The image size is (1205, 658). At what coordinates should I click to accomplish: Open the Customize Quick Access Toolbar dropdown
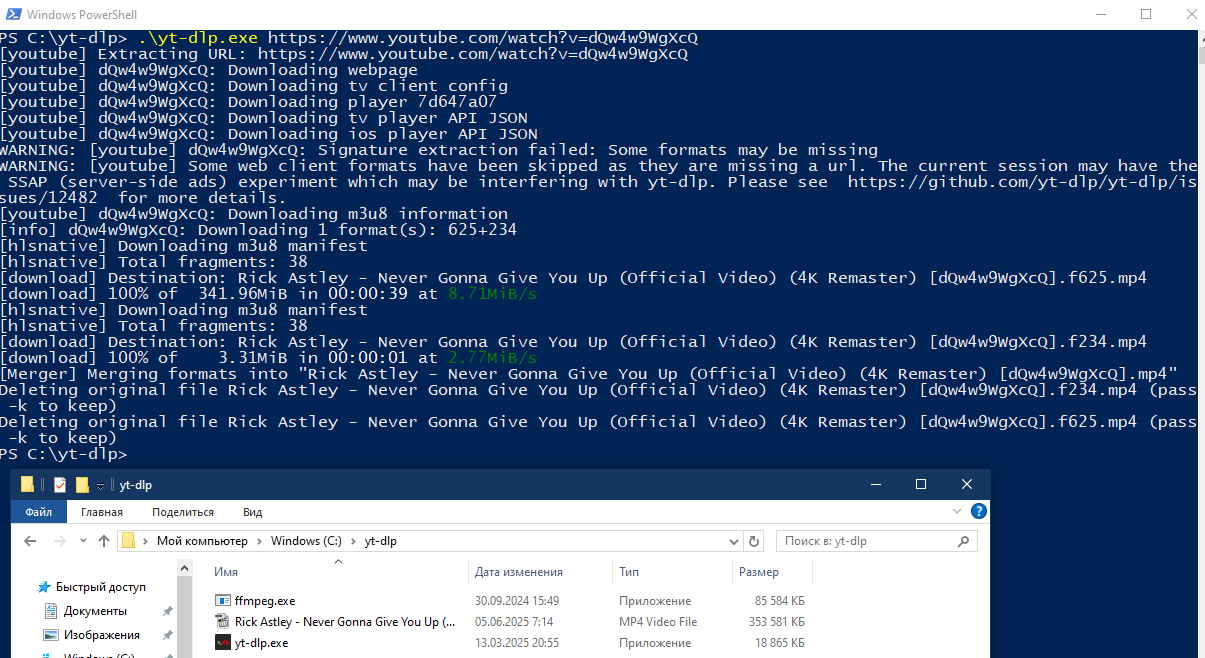pos(101,486)
